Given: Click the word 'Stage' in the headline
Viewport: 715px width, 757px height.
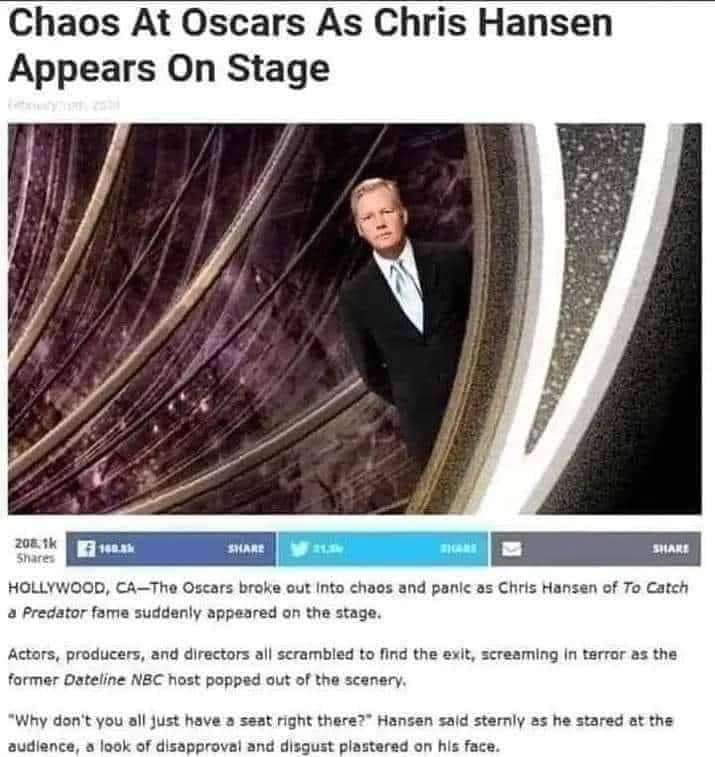Looking at the screenshot, I should coord(278,68).
